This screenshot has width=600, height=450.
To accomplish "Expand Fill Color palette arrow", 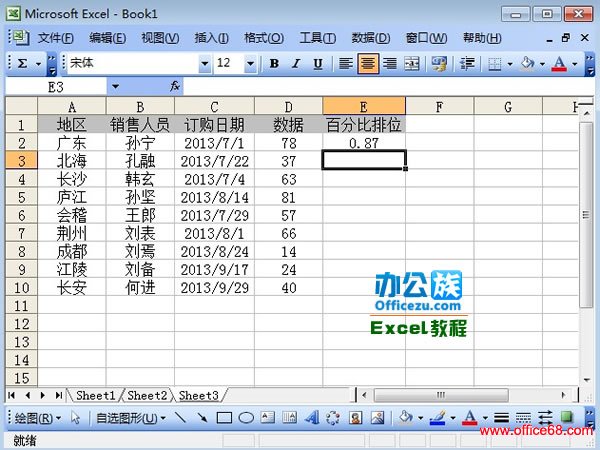I will click(542, 64).
